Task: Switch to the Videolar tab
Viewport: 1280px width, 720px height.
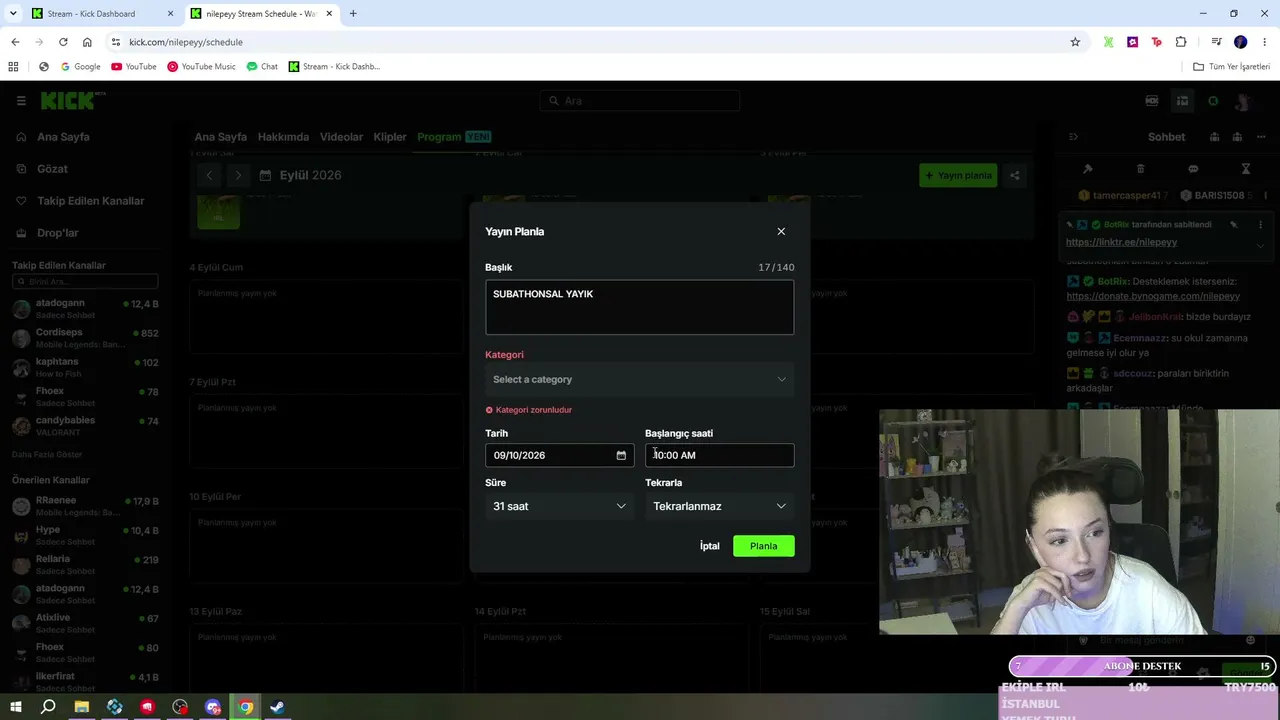Action: click(341, 137)
